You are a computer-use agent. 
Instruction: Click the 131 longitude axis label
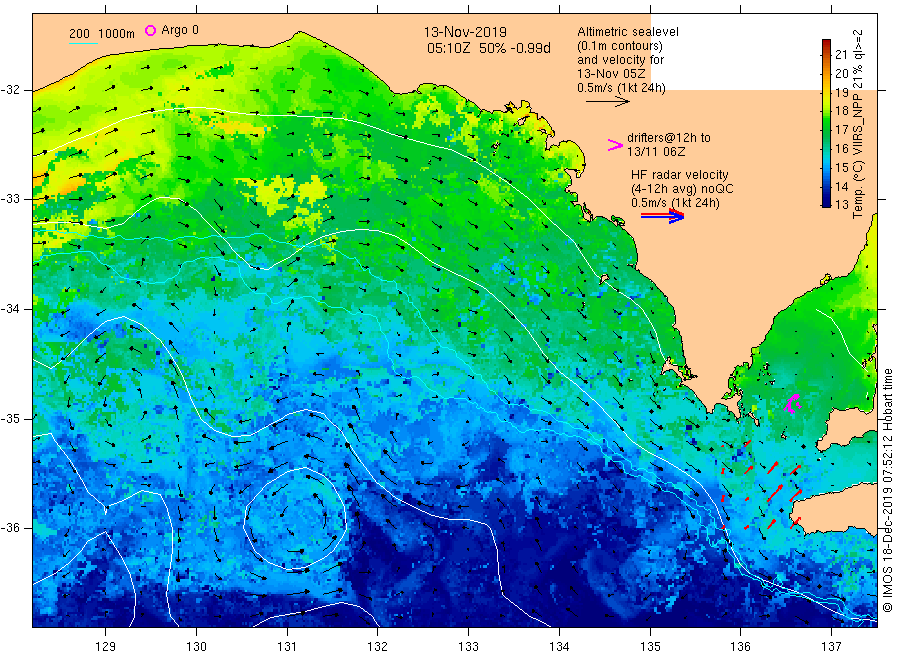(287, 647)
